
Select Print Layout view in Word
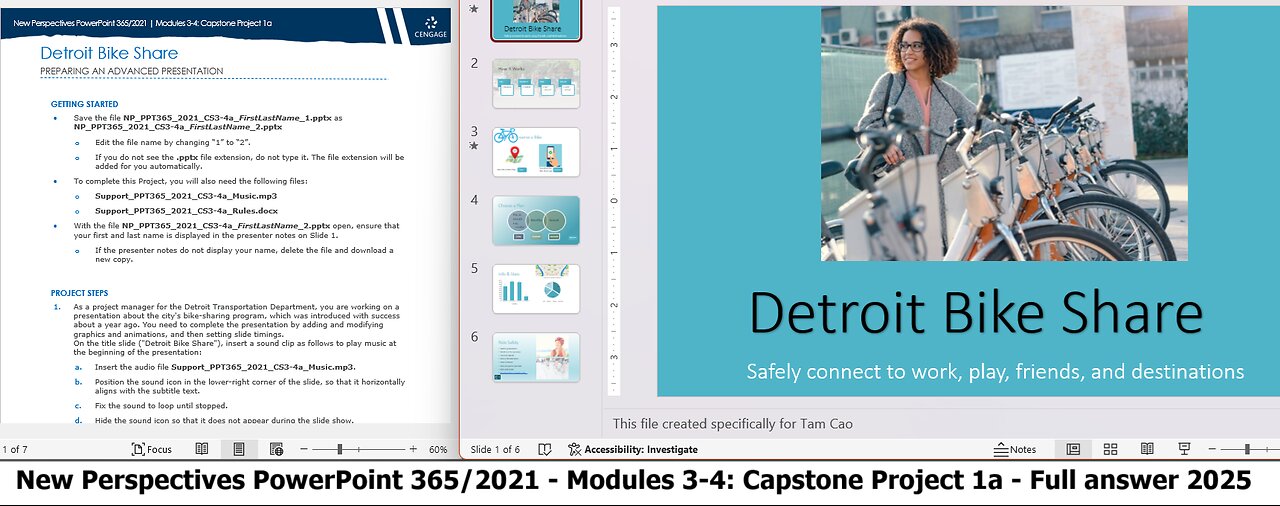pos(239,450)
